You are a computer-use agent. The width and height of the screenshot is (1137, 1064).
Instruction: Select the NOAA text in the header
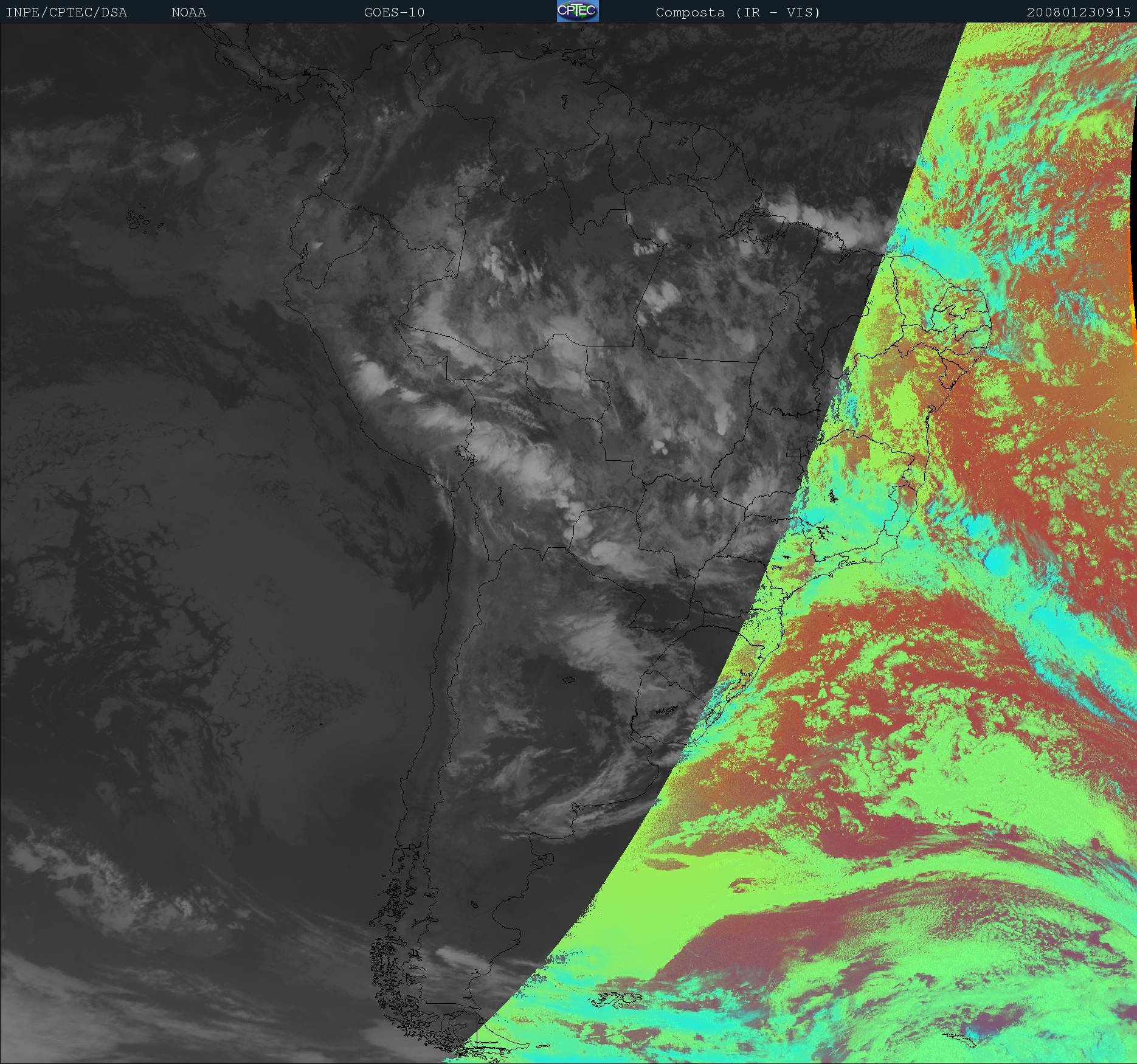pyautogui.click(x=188, y=12)
